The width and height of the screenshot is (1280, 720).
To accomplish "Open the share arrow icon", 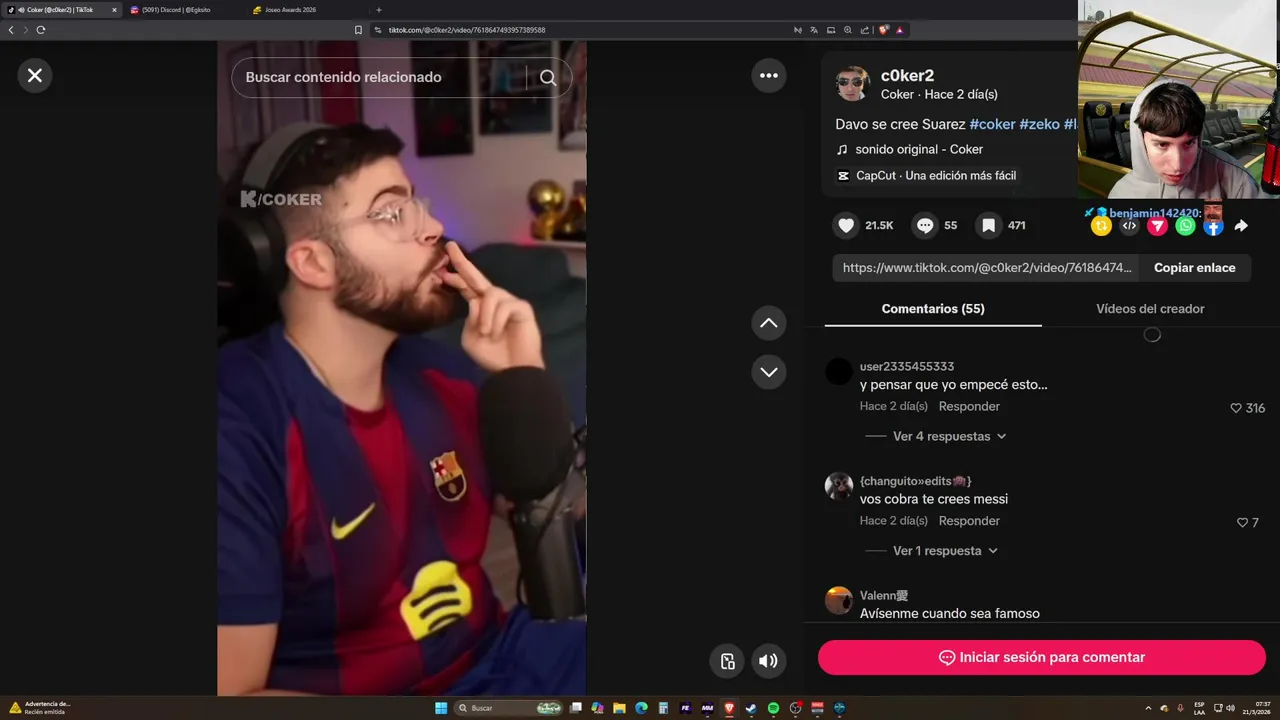I will (1241, 226).
